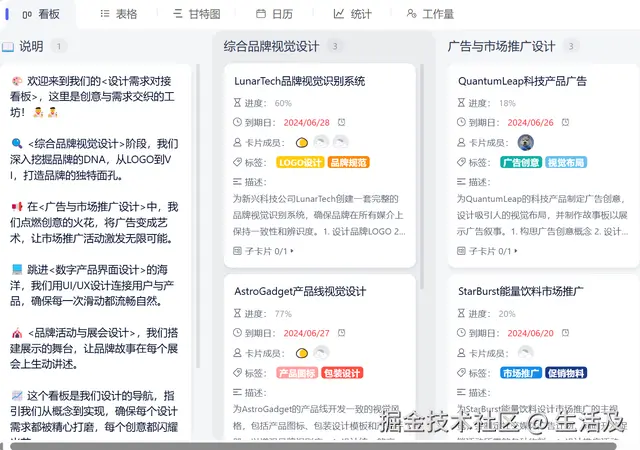Open the 日历 tab
640x450 pixels.
click(x=274, y=14)
